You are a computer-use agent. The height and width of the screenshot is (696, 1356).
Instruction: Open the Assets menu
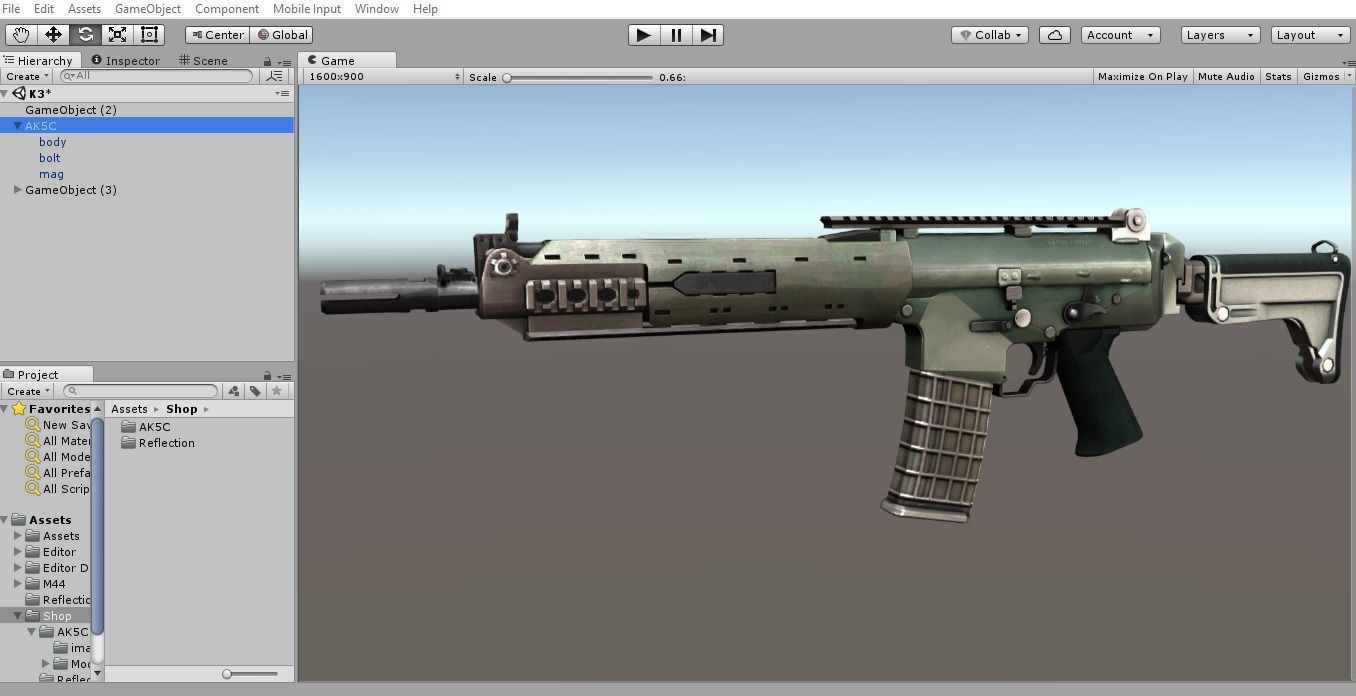[x=84, y=8]
